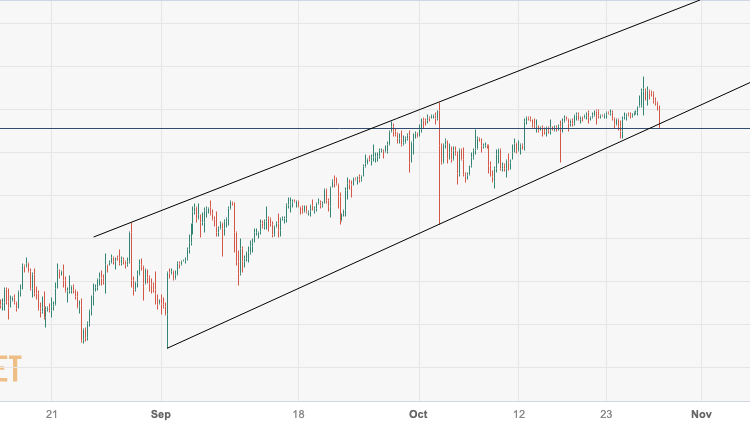This screenshot has width=750, height=427.
Task: Click the lowest candle in late August
Action: tap(82, 340)
